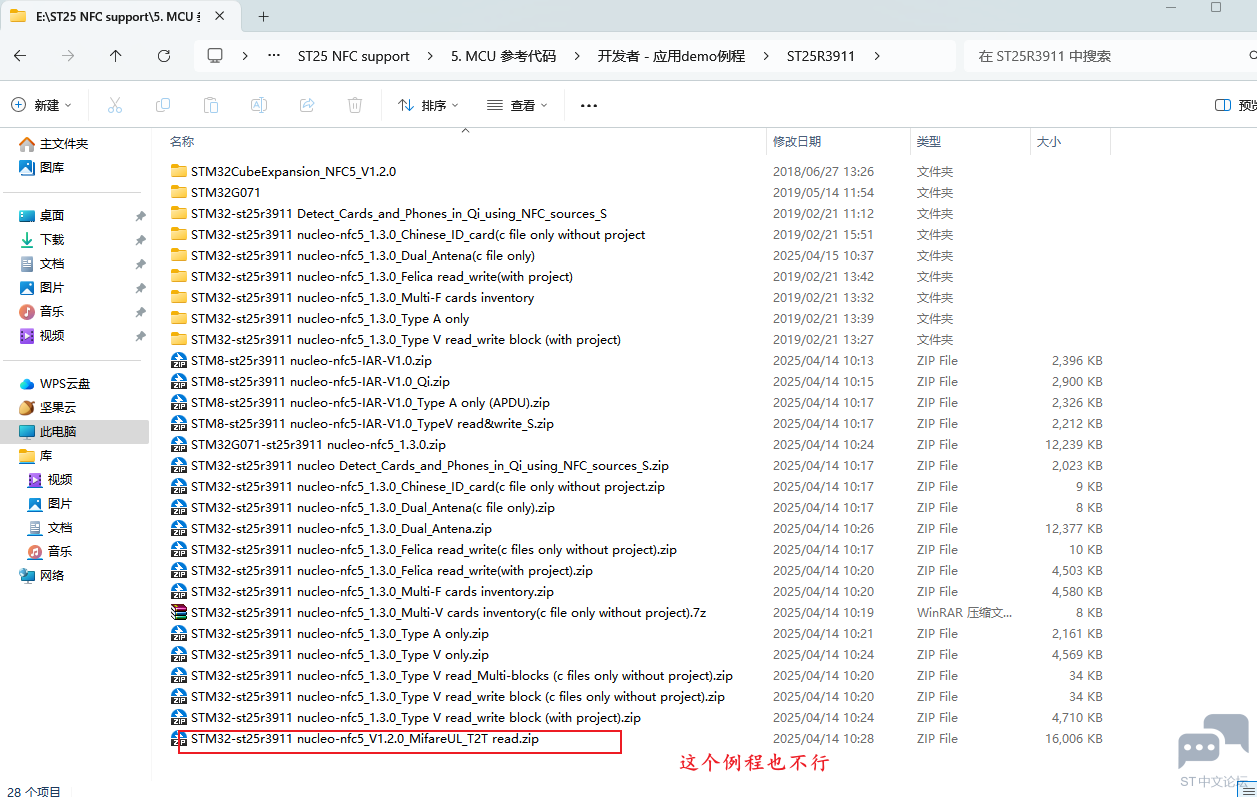The width and height of the screenshot is (1257, 797).
Task: Click the search box for ST25R3911
Action: click(x=1110, y=56)
